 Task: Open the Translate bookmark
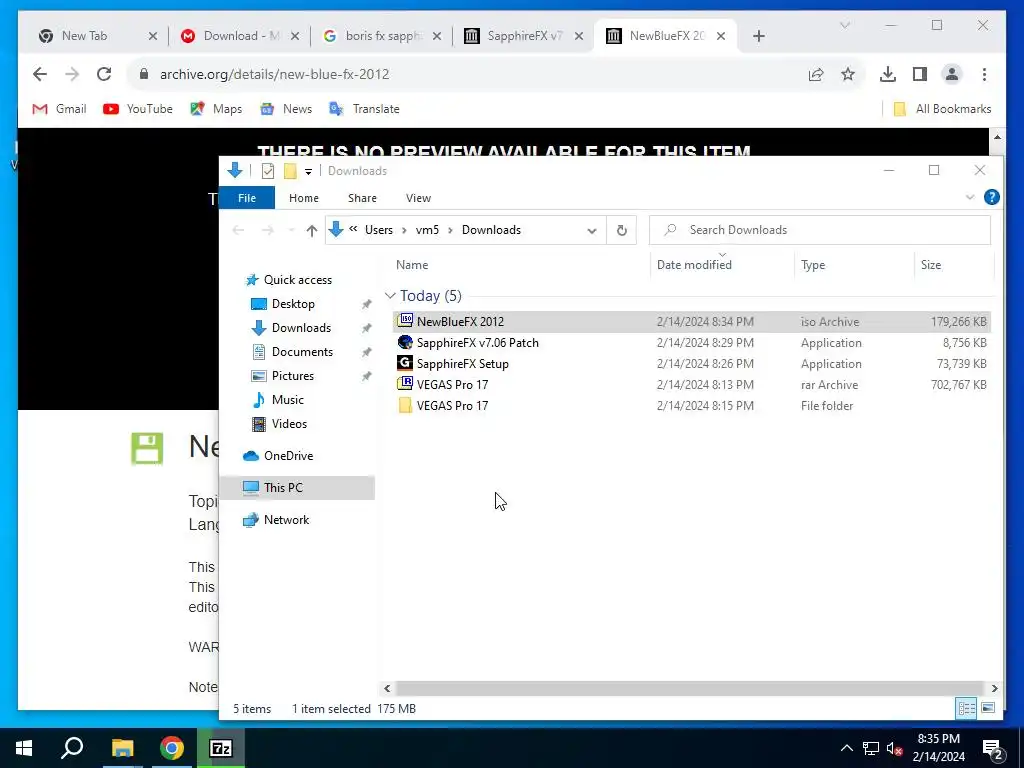364,109
